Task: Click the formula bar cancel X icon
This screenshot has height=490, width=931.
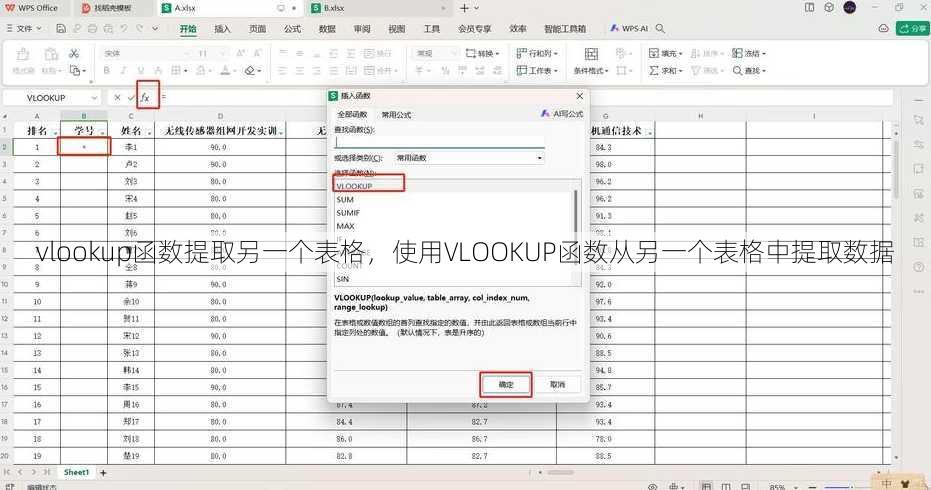Action: [x=117, y=97]
